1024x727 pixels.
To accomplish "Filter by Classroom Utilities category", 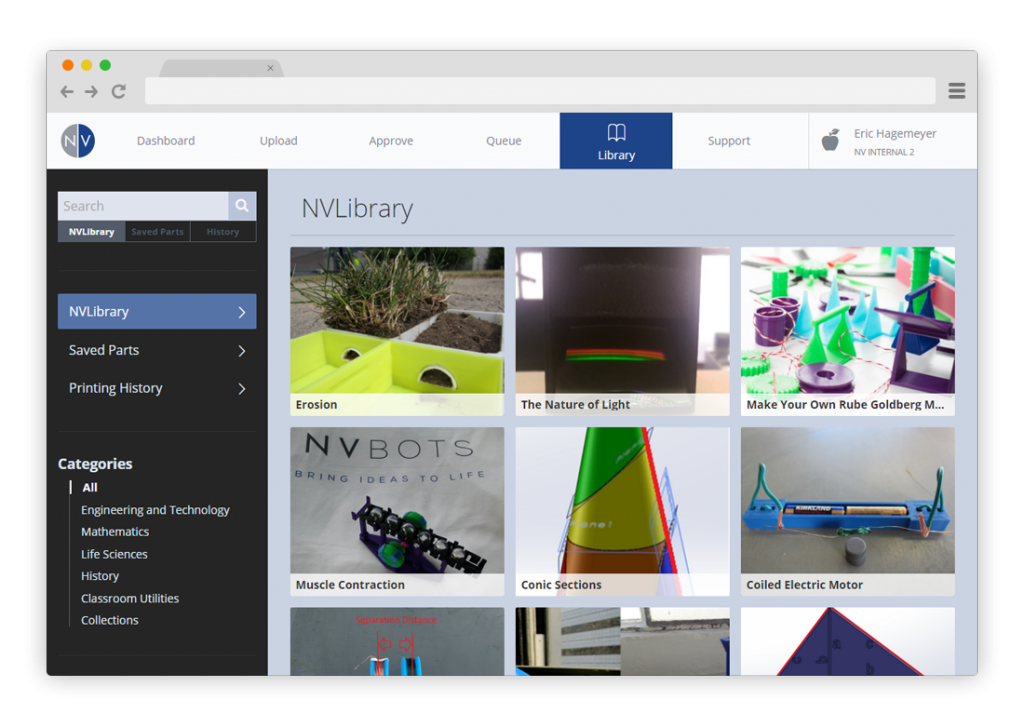I will pos(130,598).
